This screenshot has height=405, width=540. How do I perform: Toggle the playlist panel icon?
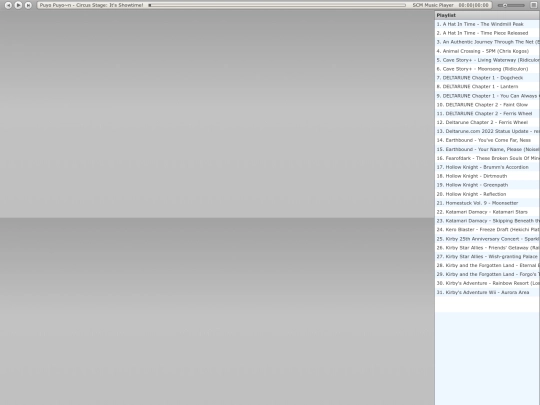tap(533, 5)
